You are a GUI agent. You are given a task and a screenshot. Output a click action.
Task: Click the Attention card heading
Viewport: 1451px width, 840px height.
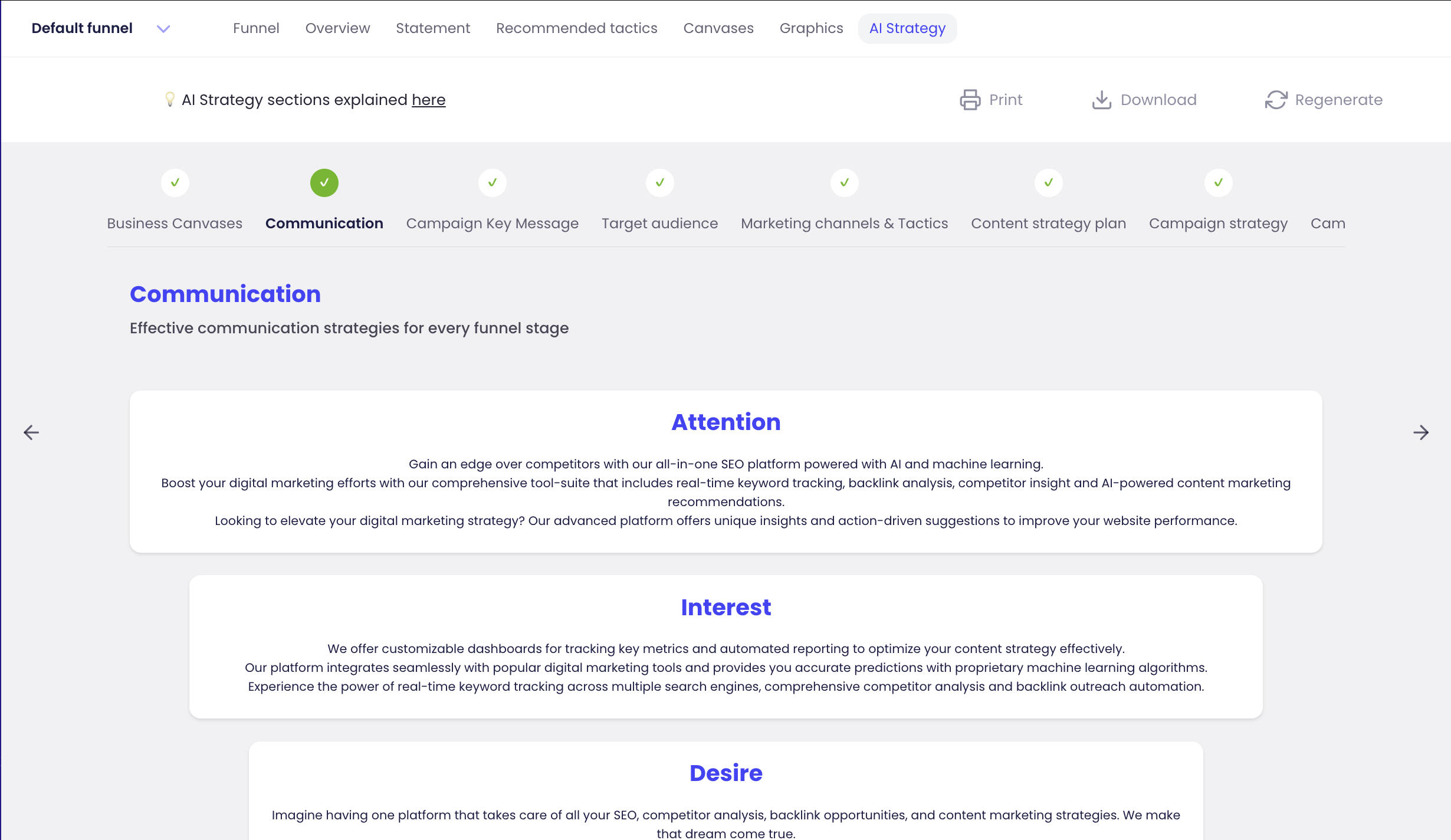coord(725,422)
